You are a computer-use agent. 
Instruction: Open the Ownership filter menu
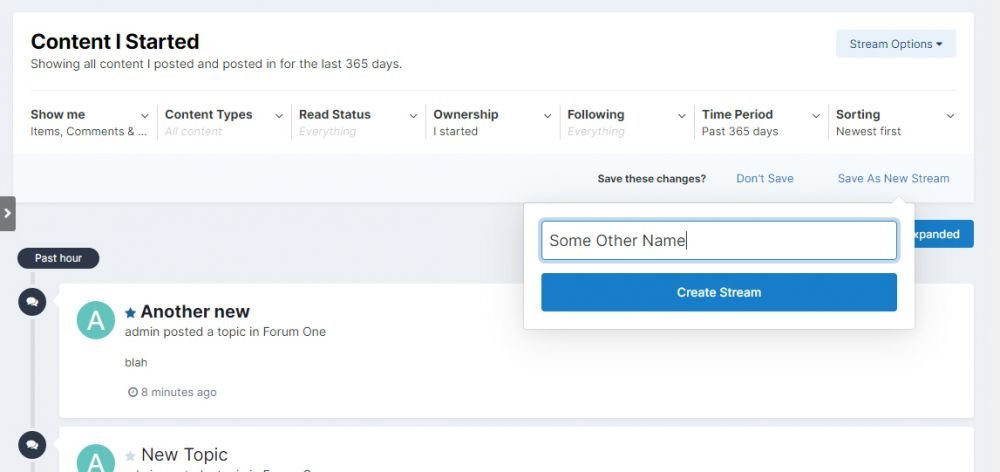tap(492, 122)
